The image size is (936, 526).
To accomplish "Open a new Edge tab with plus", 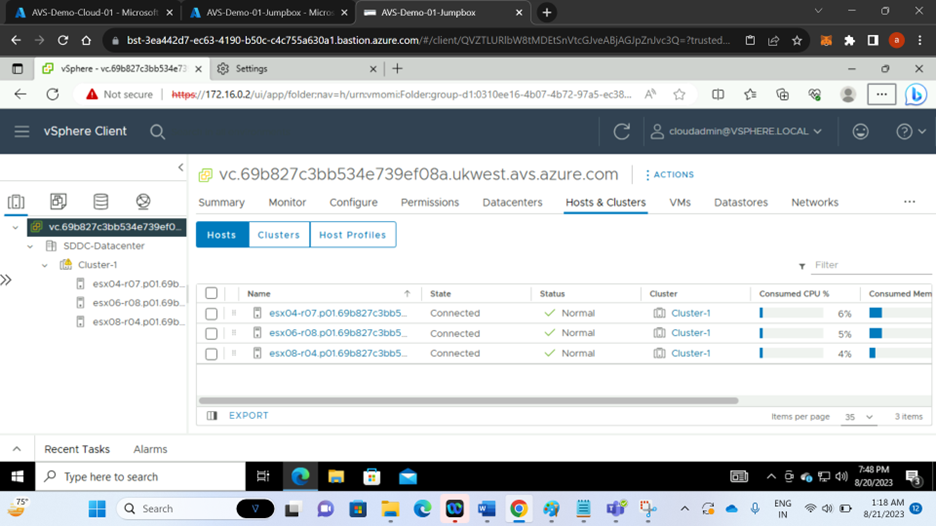I will [x=397, y=69].
